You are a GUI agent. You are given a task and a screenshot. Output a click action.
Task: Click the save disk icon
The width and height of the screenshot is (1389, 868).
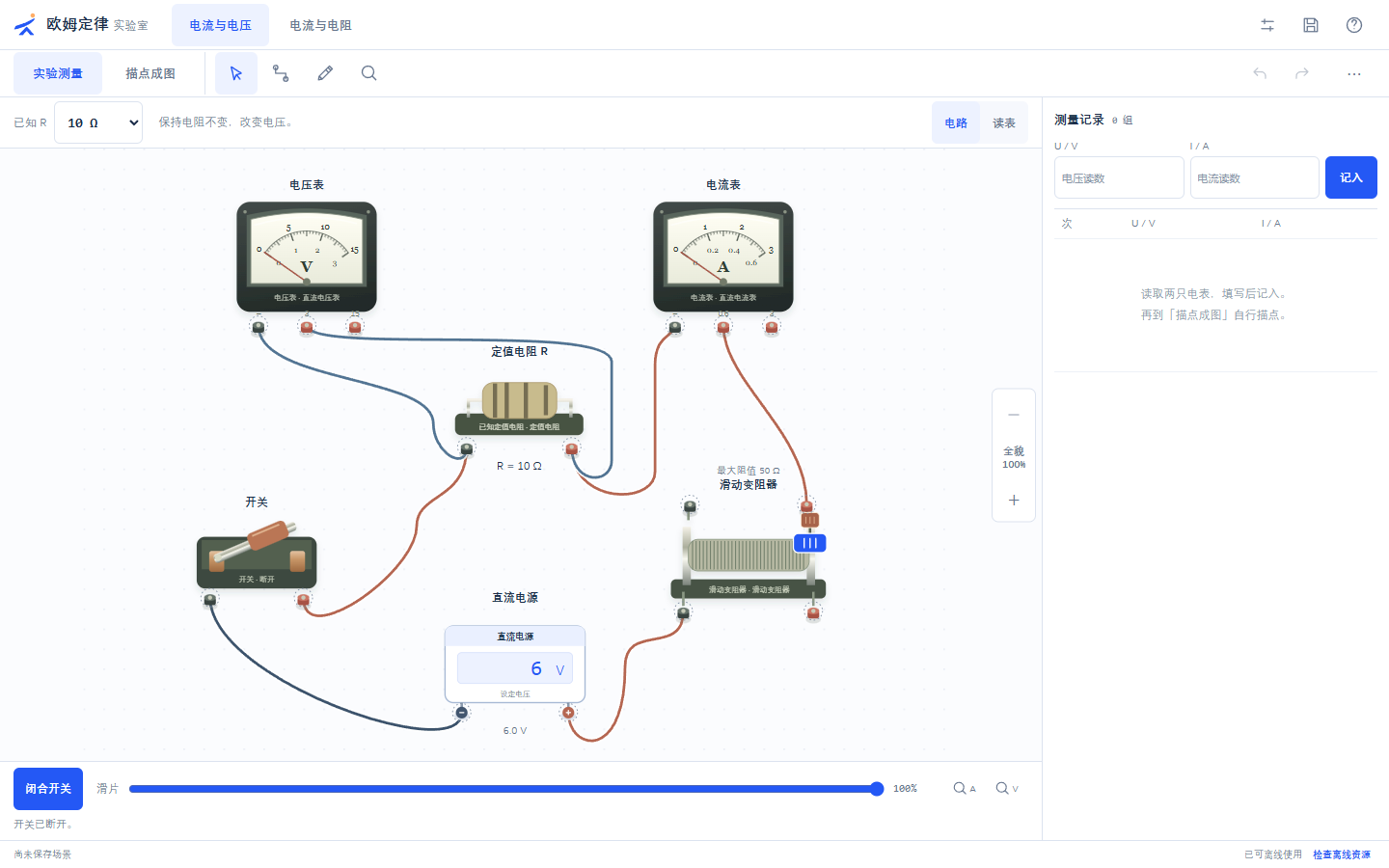pos(1311,25)
